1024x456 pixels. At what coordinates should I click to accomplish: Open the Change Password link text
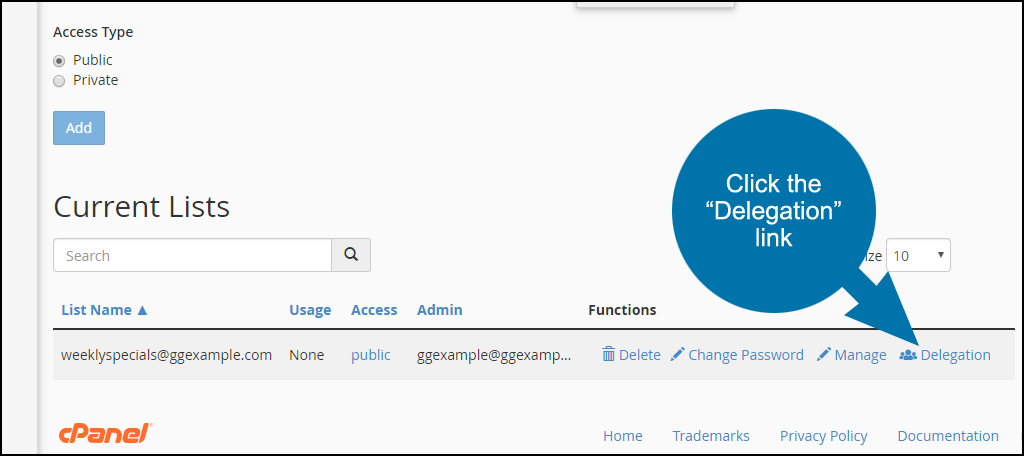(x=746, y=355)
